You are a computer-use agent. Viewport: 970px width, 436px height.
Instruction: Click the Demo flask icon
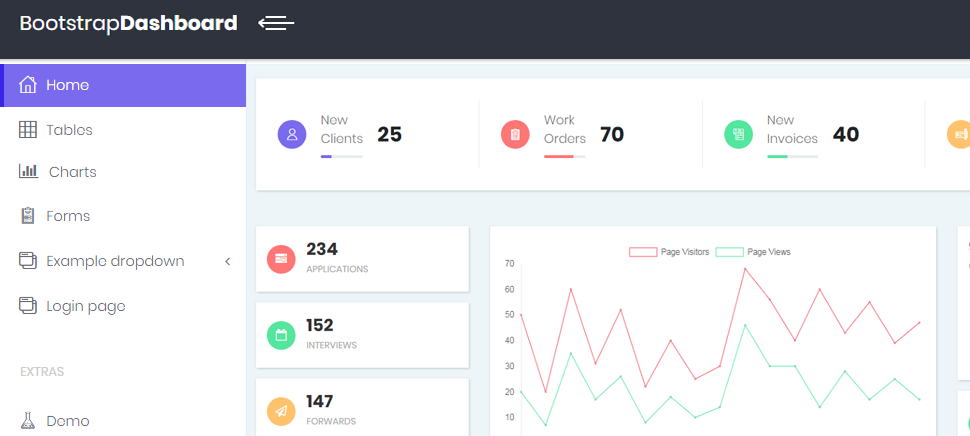[x=28, y=421]
